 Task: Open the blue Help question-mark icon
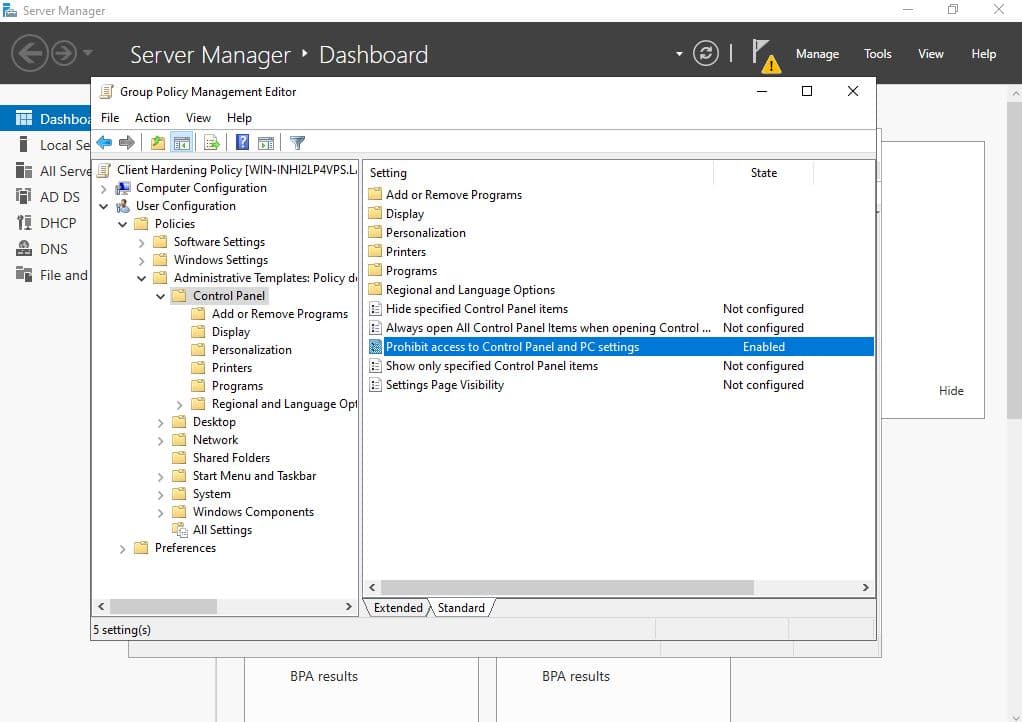click(242, 143)
